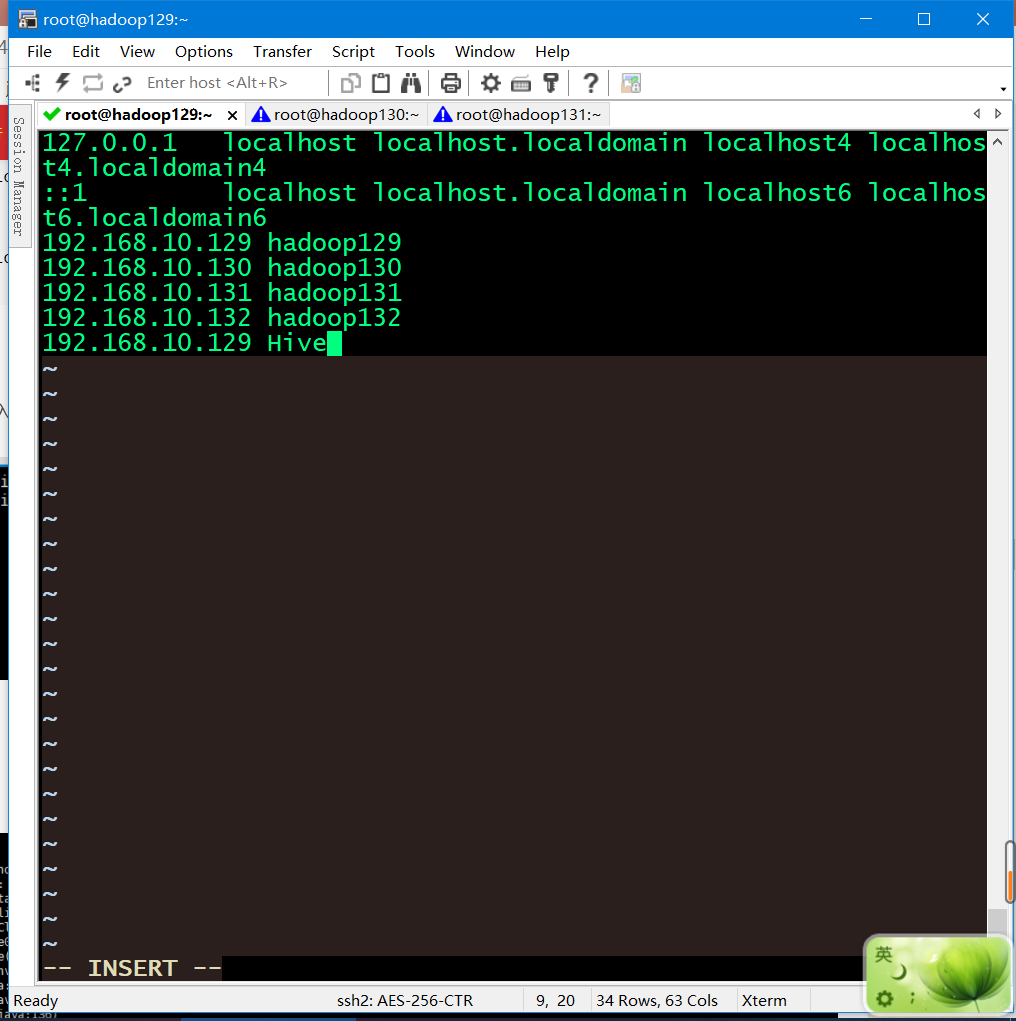Click the IME moon mode icon

pyautogui.click(x=901, y=972)
